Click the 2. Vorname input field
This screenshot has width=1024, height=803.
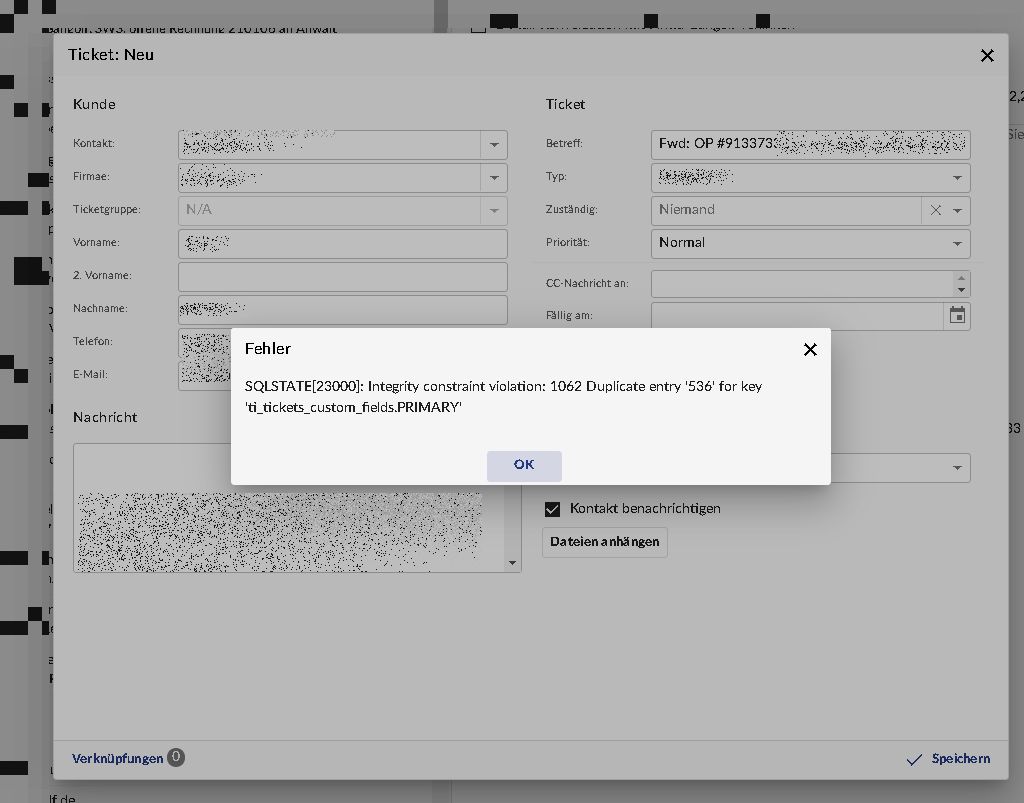(343, 277)
